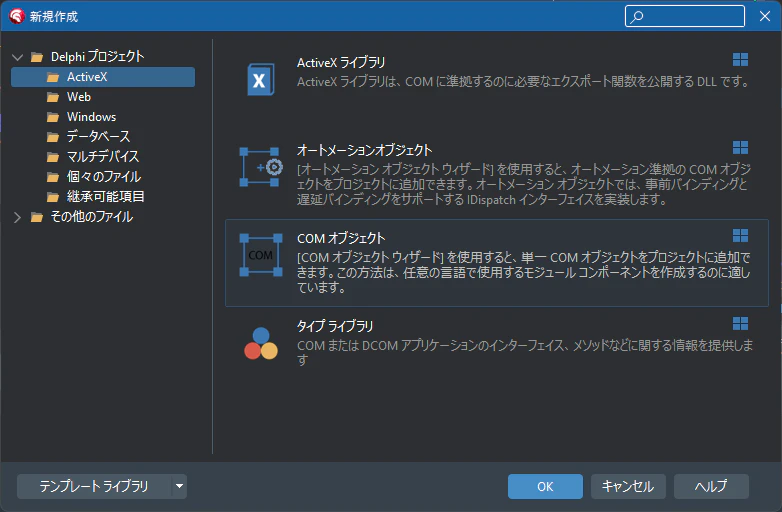Click the 個々のファイル folder icon
Viewport: 782px width, 512px height.
pos(53,177)
